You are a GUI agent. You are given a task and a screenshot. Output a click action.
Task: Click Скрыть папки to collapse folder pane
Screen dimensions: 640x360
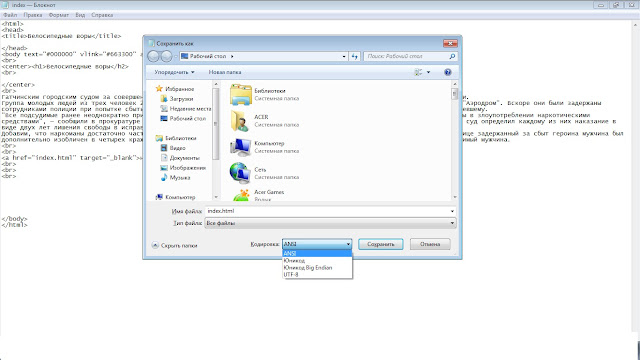pyautogui.click(x=174, y=245)
